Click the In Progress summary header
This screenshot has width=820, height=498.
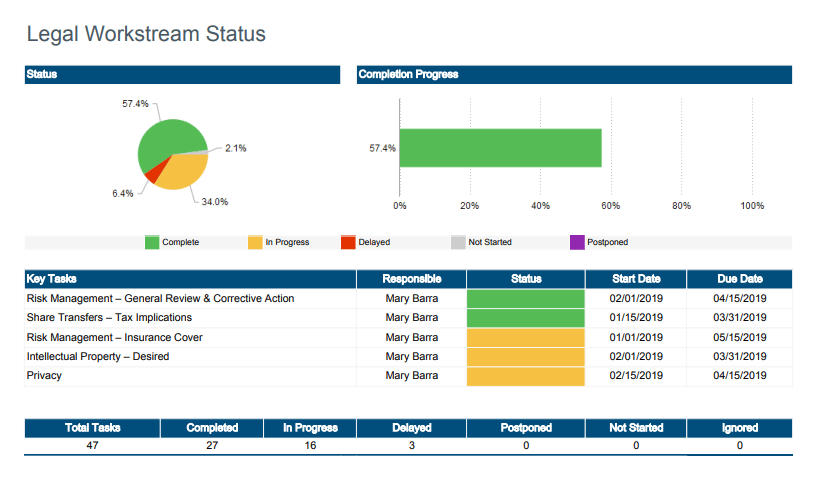[x=310, y=428]
